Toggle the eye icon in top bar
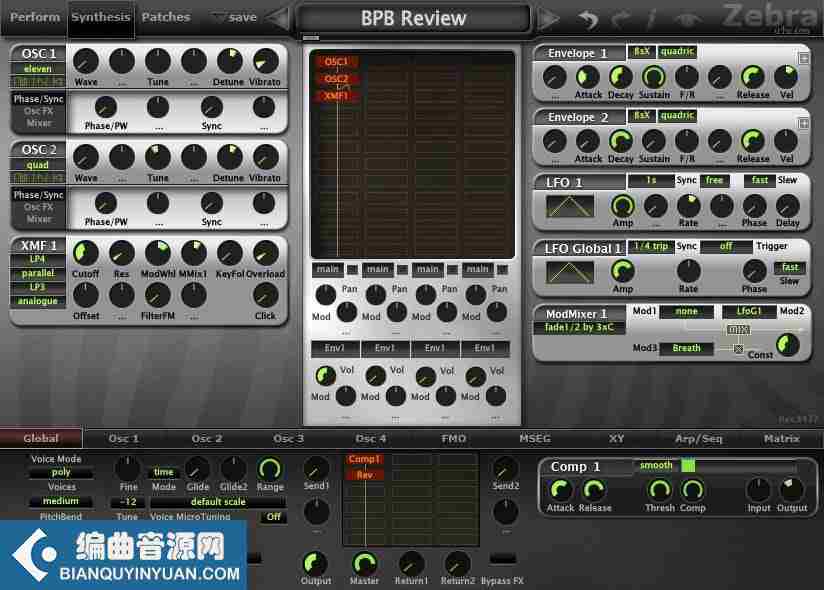824x590 pixels. click(x=688, y=19)
